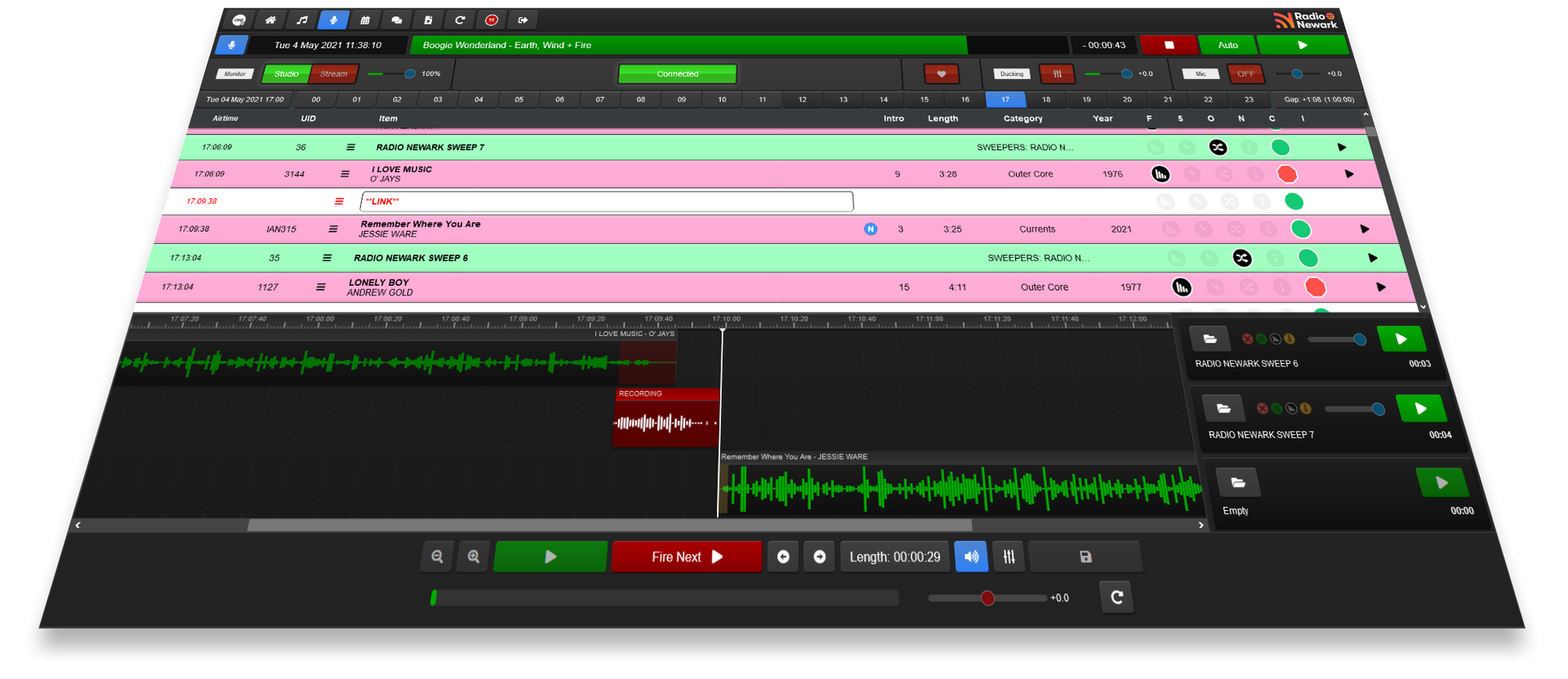
Task: Switch to hour 16 tab
Action: click(965, 100)
